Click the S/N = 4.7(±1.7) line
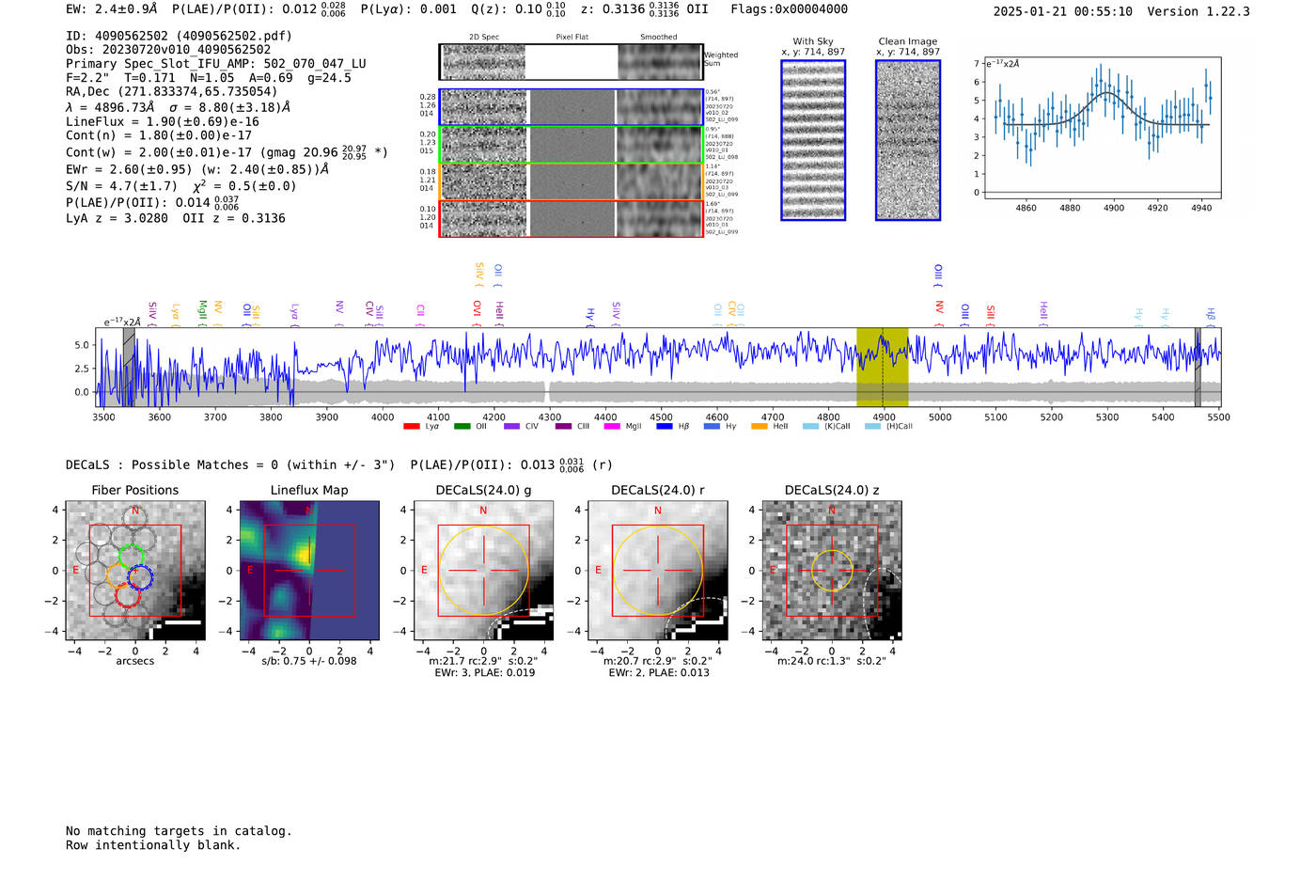The image size is (1316, 896). click(x=181, y=185)
